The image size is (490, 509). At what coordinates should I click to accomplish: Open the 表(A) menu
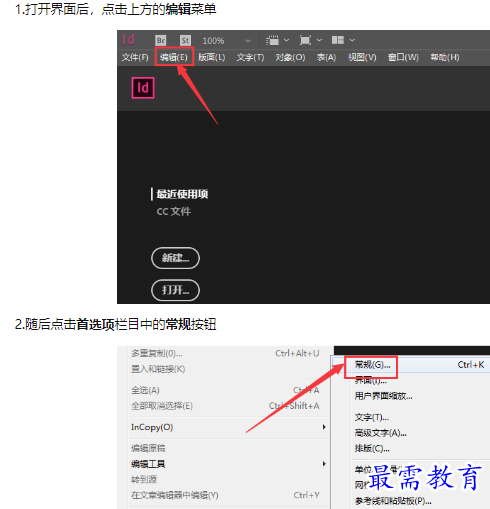[326, 57]
